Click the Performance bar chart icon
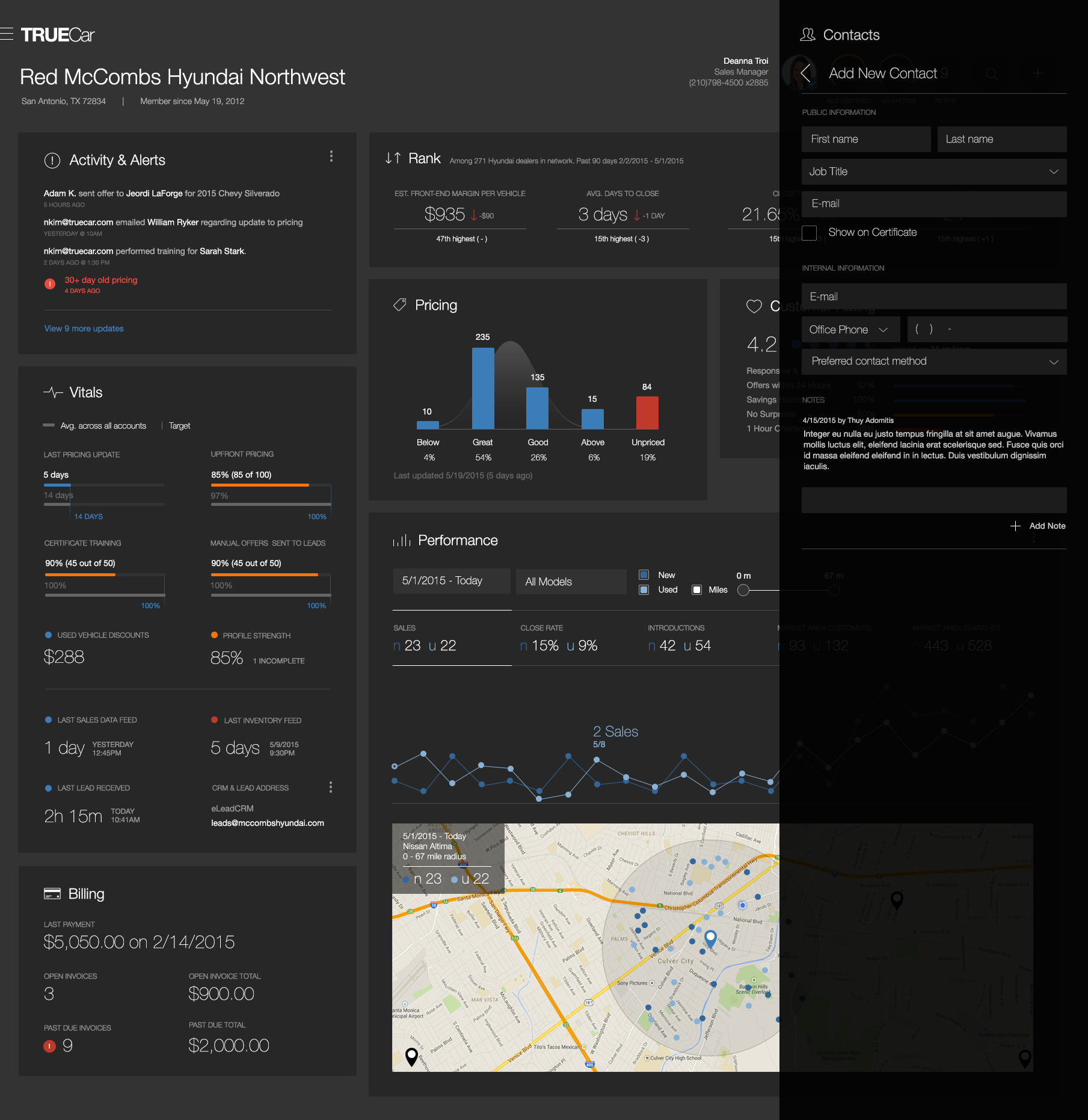Screen dimensions: 1088x1120 pos(402,540)
